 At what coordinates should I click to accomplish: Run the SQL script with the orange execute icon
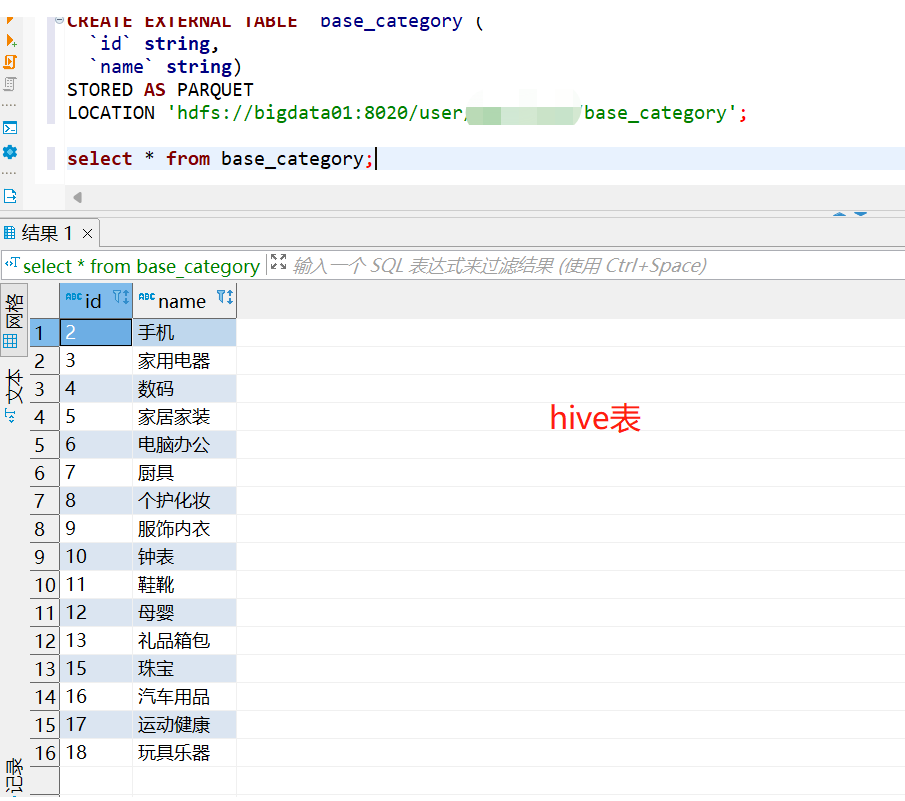11,19
